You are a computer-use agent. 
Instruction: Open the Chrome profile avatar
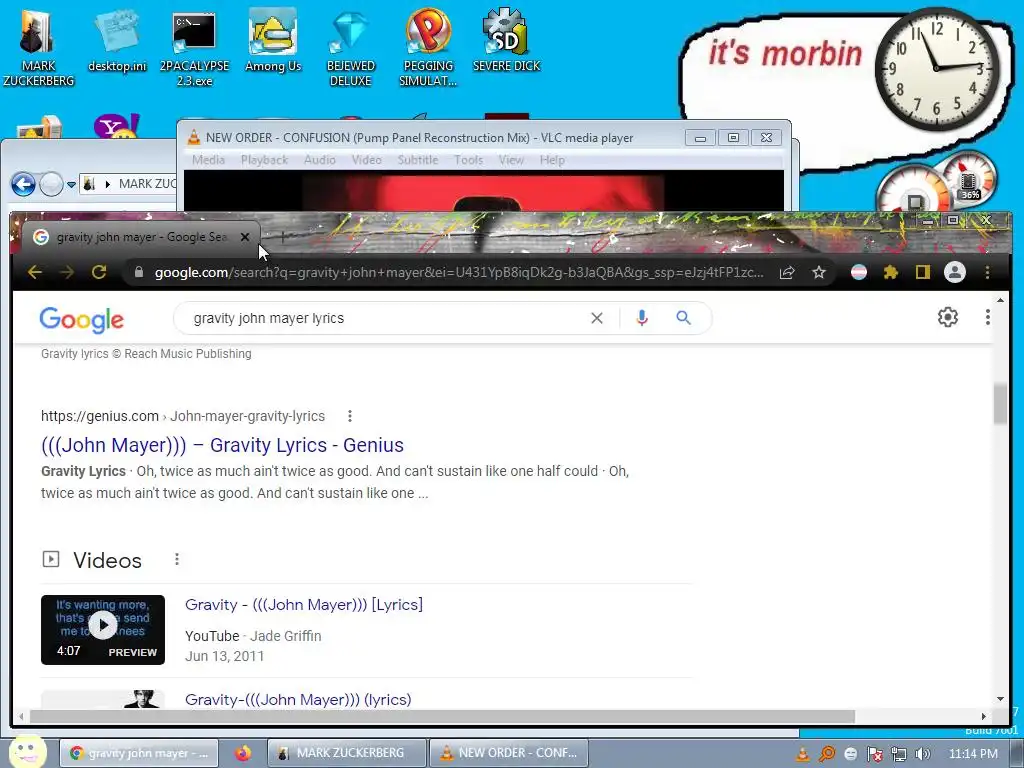(955, 272)
